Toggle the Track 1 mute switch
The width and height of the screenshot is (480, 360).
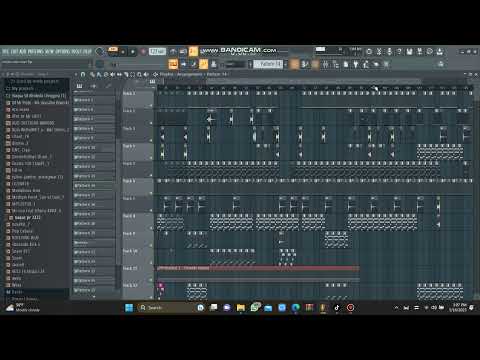151,106
